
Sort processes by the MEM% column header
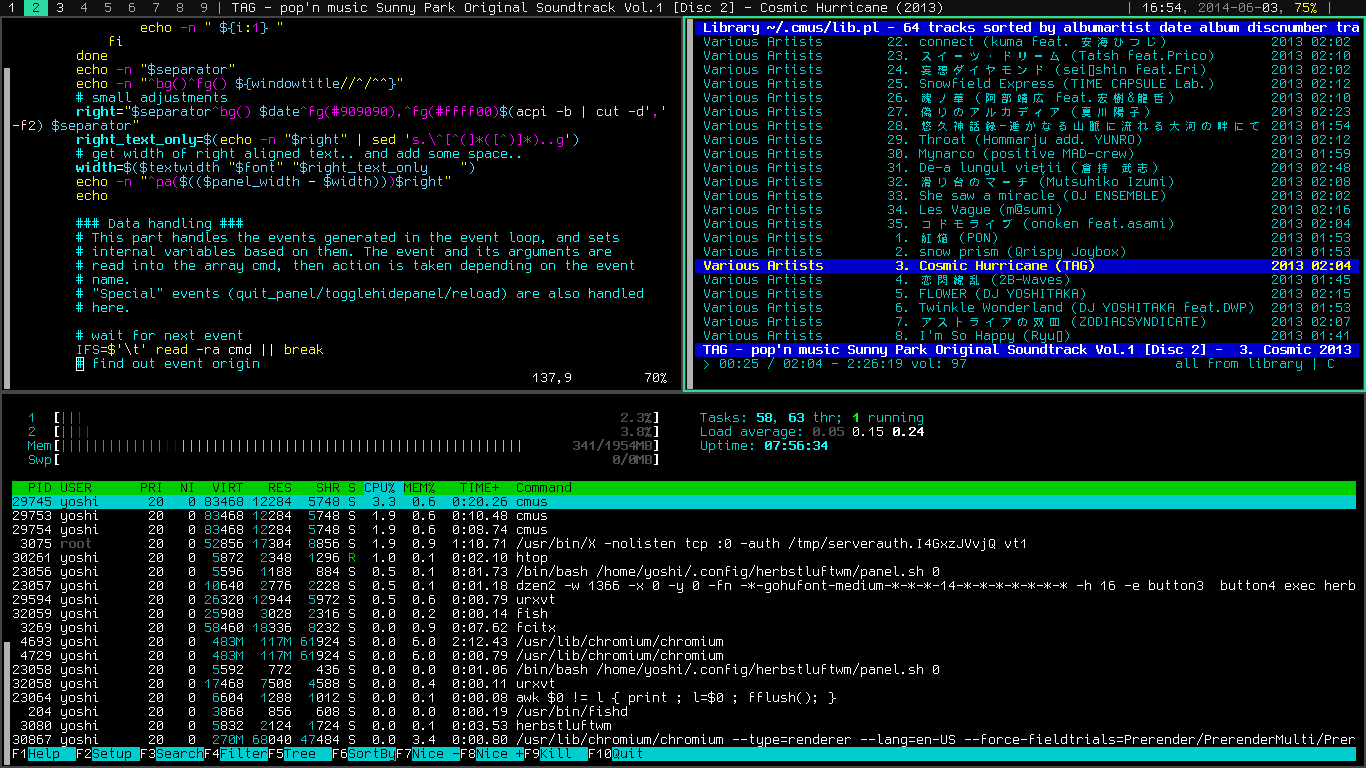click(x=419, y=488)
